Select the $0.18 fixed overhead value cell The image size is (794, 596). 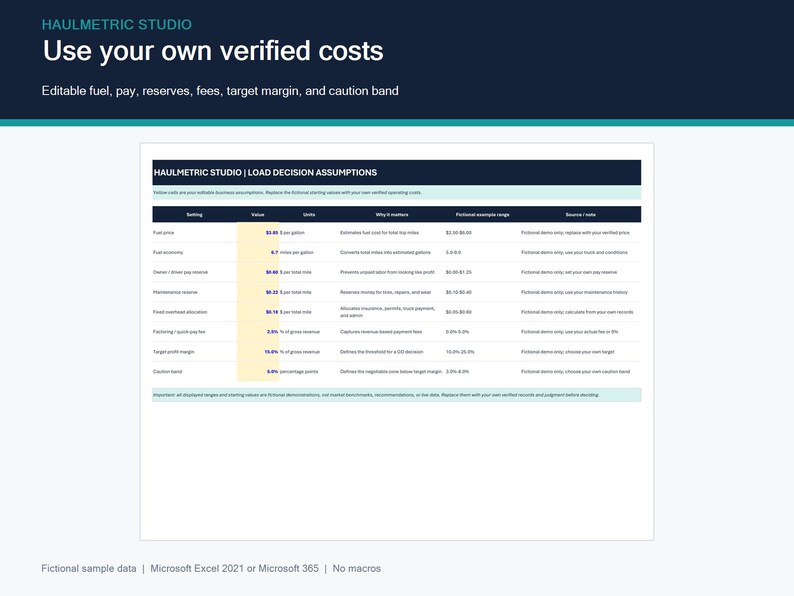258,312
